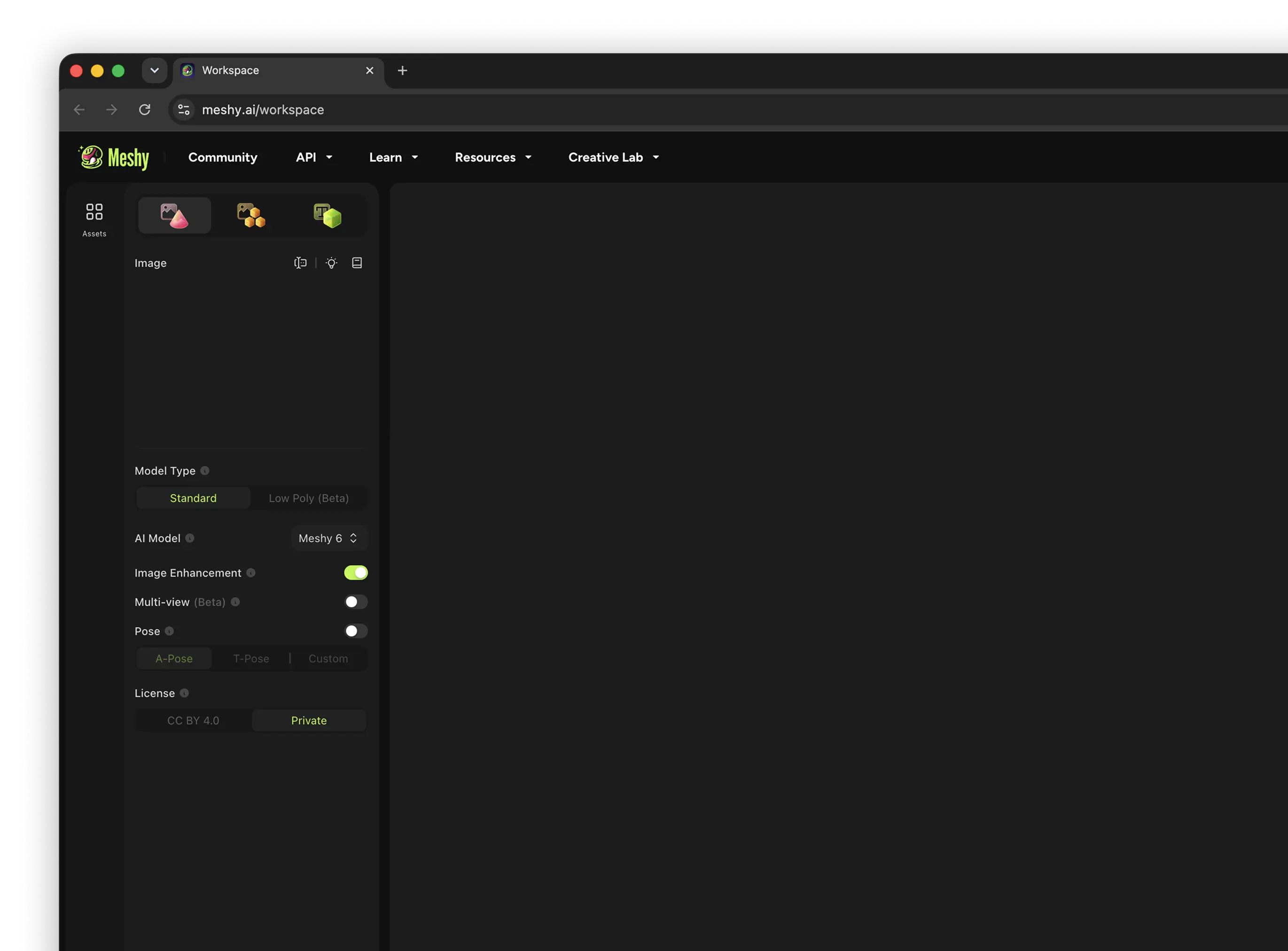Enable the Multi-view toggle

(356, 602)
